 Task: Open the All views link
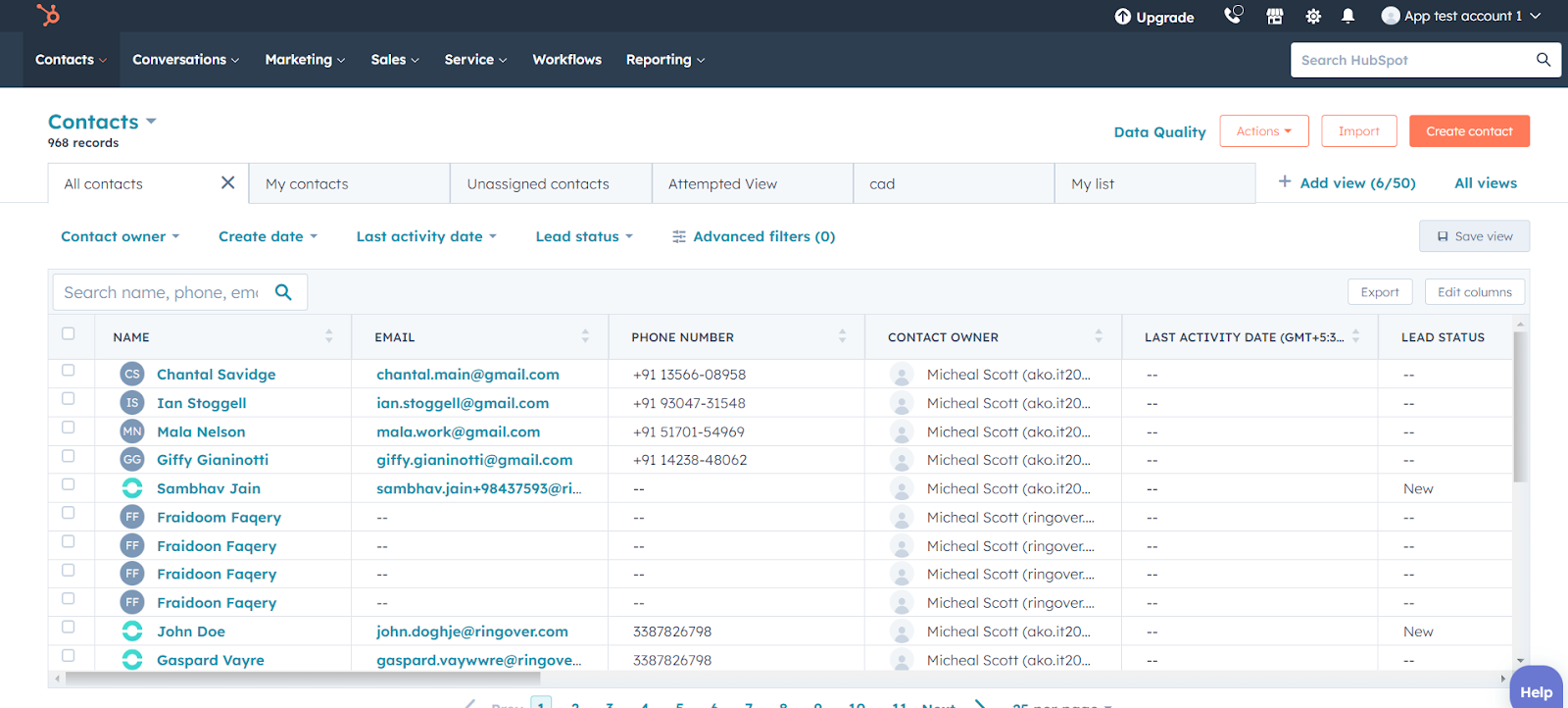tap(1486, 183)
